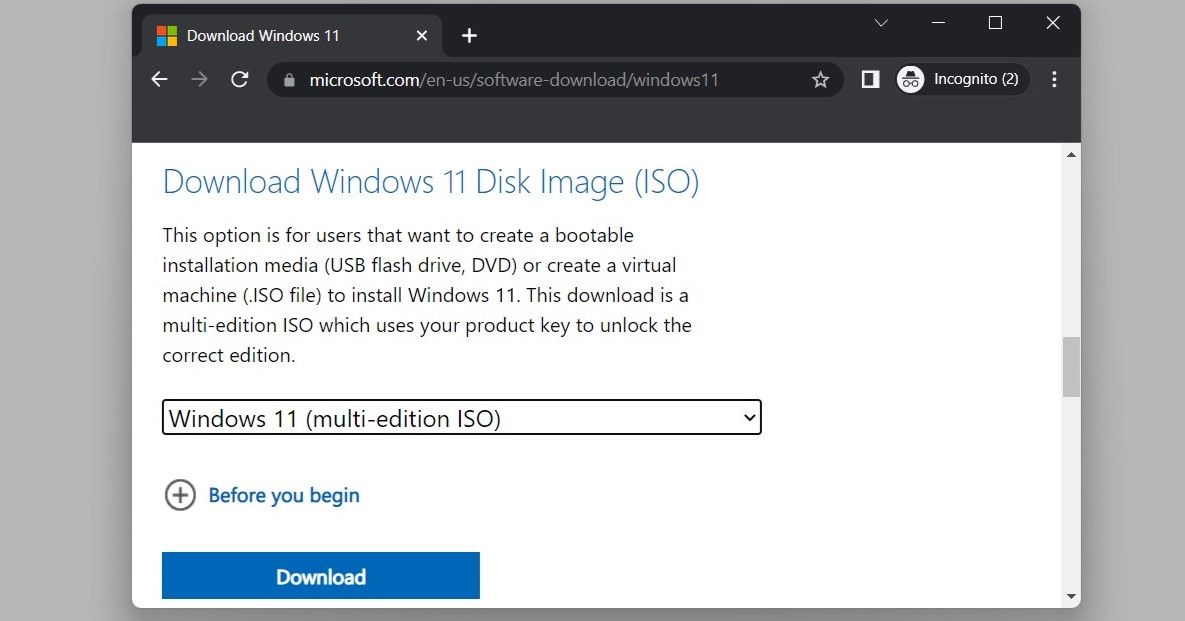The image size is (1185, 621).
Task: Click the scrollbar down arrow
Action: [1071, 593]
